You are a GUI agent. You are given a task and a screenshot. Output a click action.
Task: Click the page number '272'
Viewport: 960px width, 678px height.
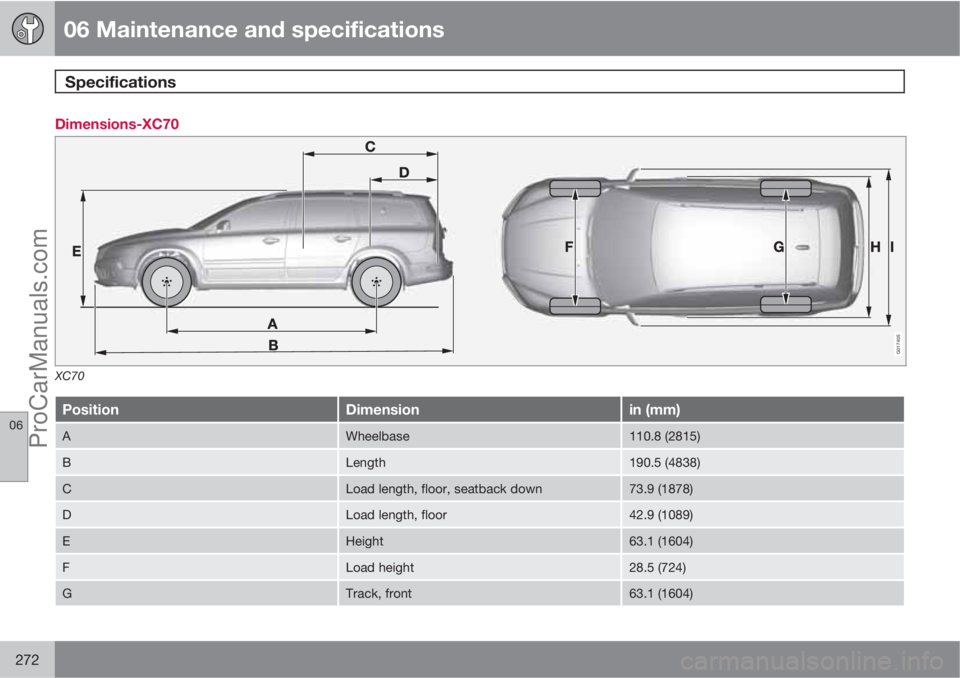pyautogui.click(x=27, y=660)
